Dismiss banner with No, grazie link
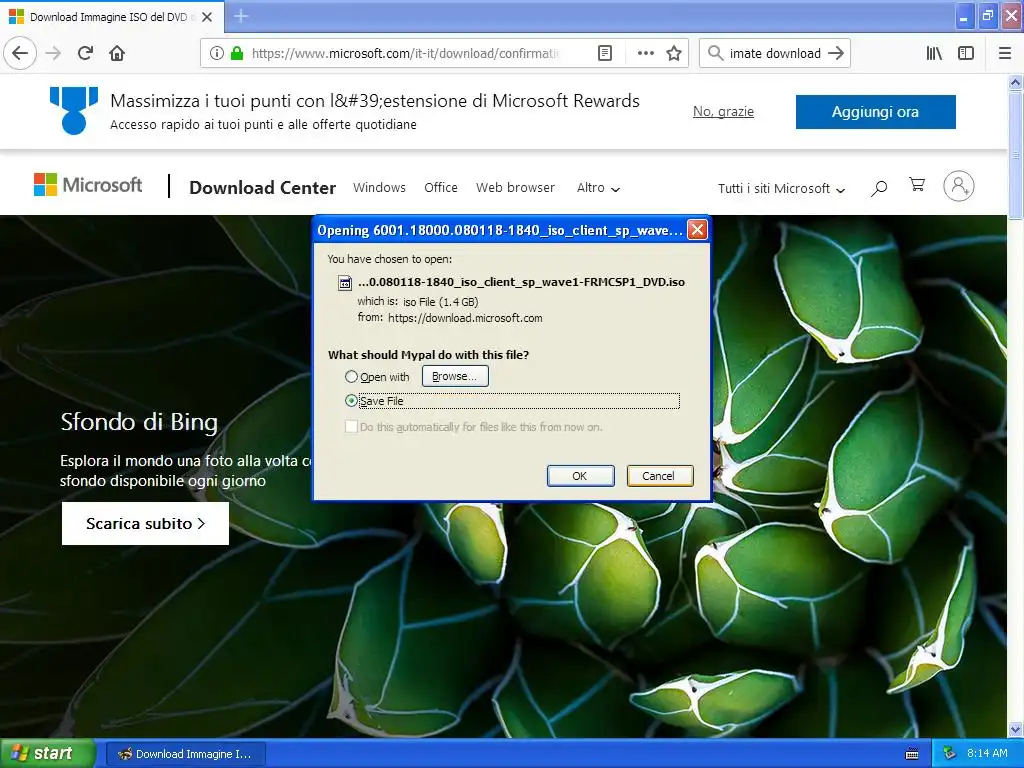 723,112
